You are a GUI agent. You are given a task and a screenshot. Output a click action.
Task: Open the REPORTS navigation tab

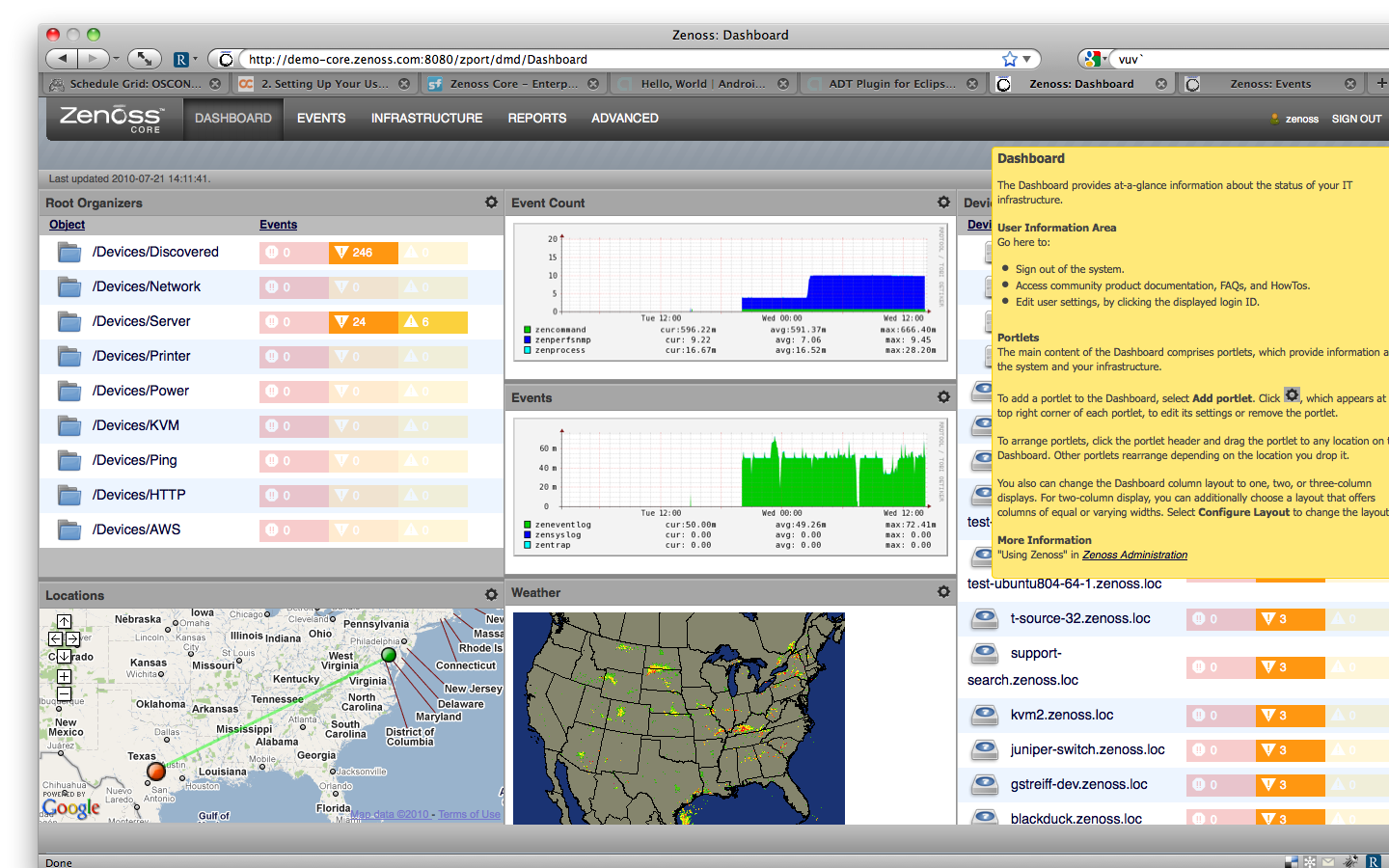coord(537,119)
